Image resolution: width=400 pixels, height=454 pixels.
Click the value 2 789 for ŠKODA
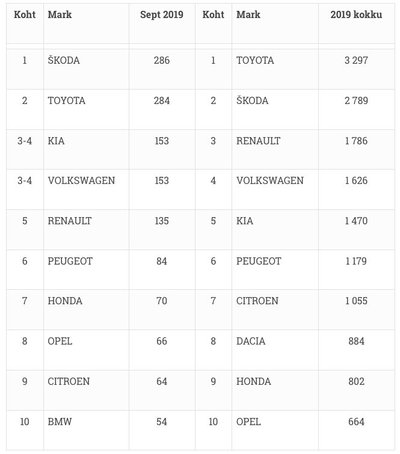(x=356, y=101)
